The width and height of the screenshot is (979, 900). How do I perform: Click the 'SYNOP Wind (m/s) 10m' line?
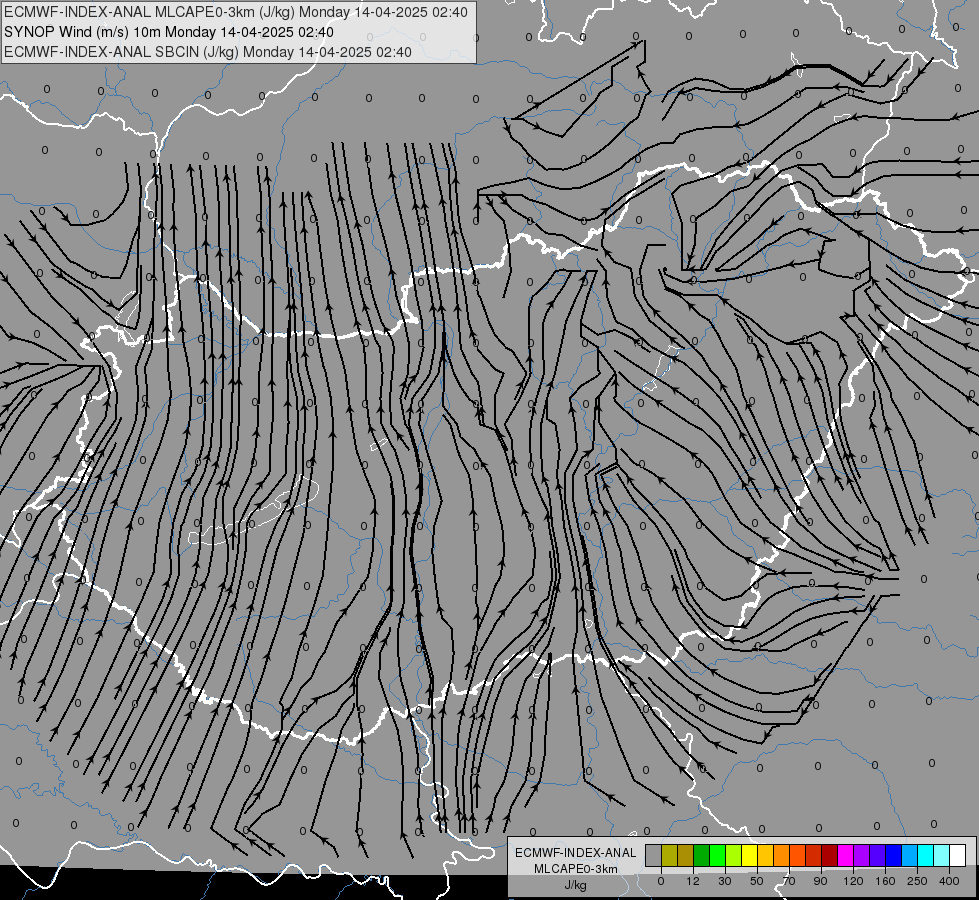tap(169, 32)
